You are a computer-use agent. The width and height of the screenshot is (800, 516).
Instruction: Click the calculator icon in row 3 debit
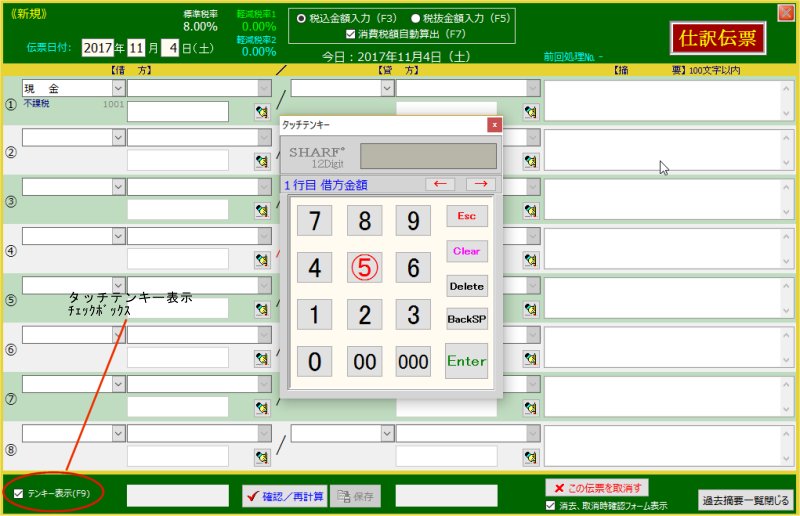pos(262,210)
